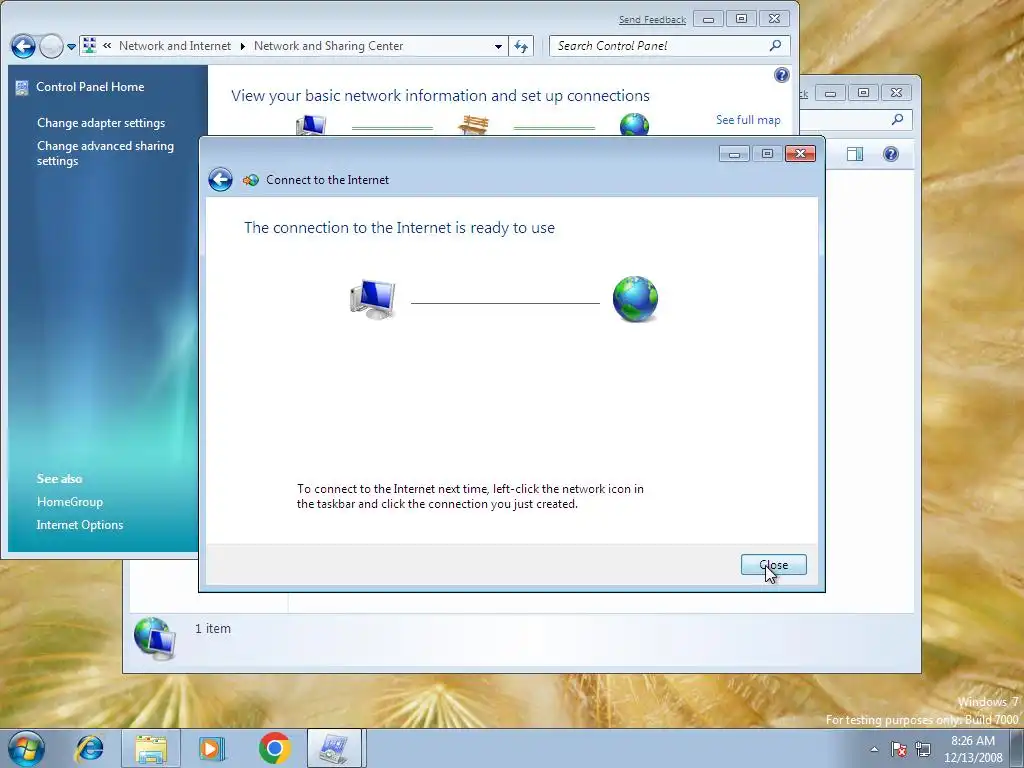Click the Action Center flag tray icon
Viewport: 1024px width, 768px height.
(x=899, y=749)
